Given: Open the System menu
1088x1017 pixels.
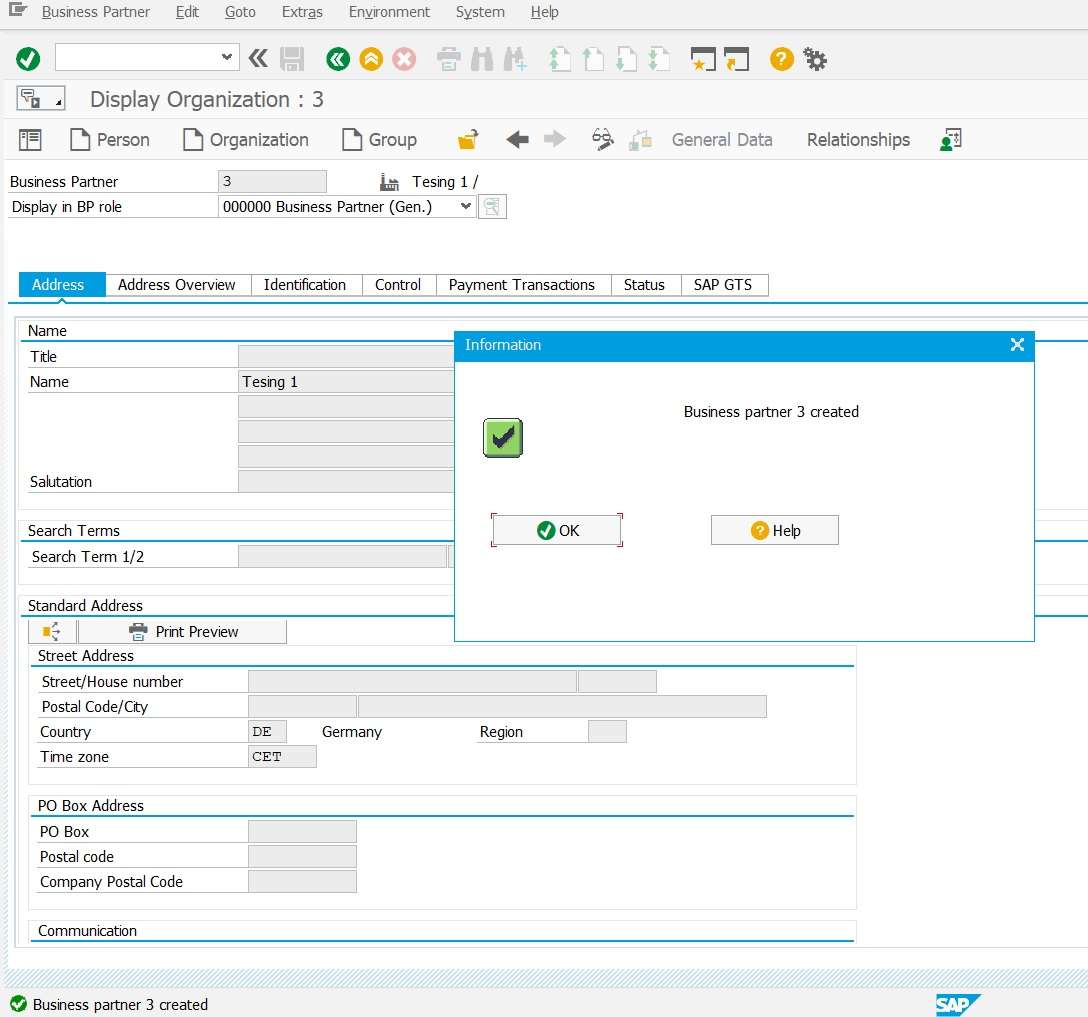Looking at the screenshot, I should coord(479,12).
